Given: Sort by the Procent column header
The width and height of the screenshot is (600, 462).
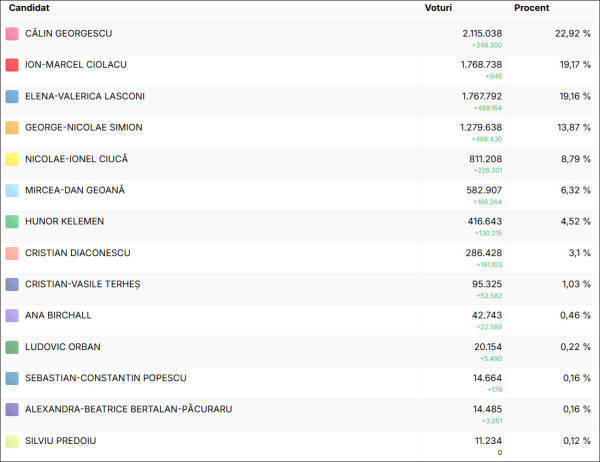Looking at the screenshot, I should pos(532,8).
